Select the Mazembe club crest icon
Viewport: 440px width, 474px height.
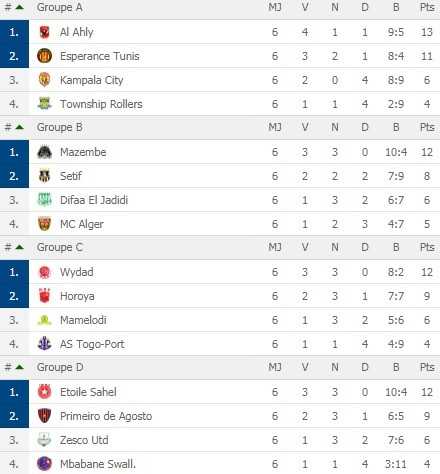[44, 152]
